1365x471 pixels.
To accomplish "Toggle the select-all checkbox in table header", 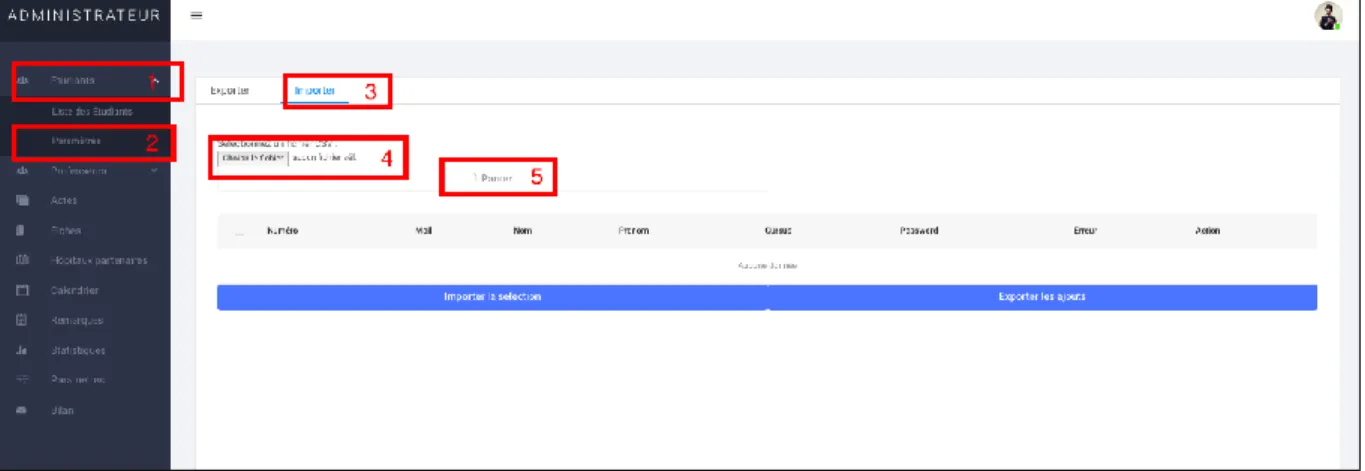I will pyautogui.click(x=239, y=232).
